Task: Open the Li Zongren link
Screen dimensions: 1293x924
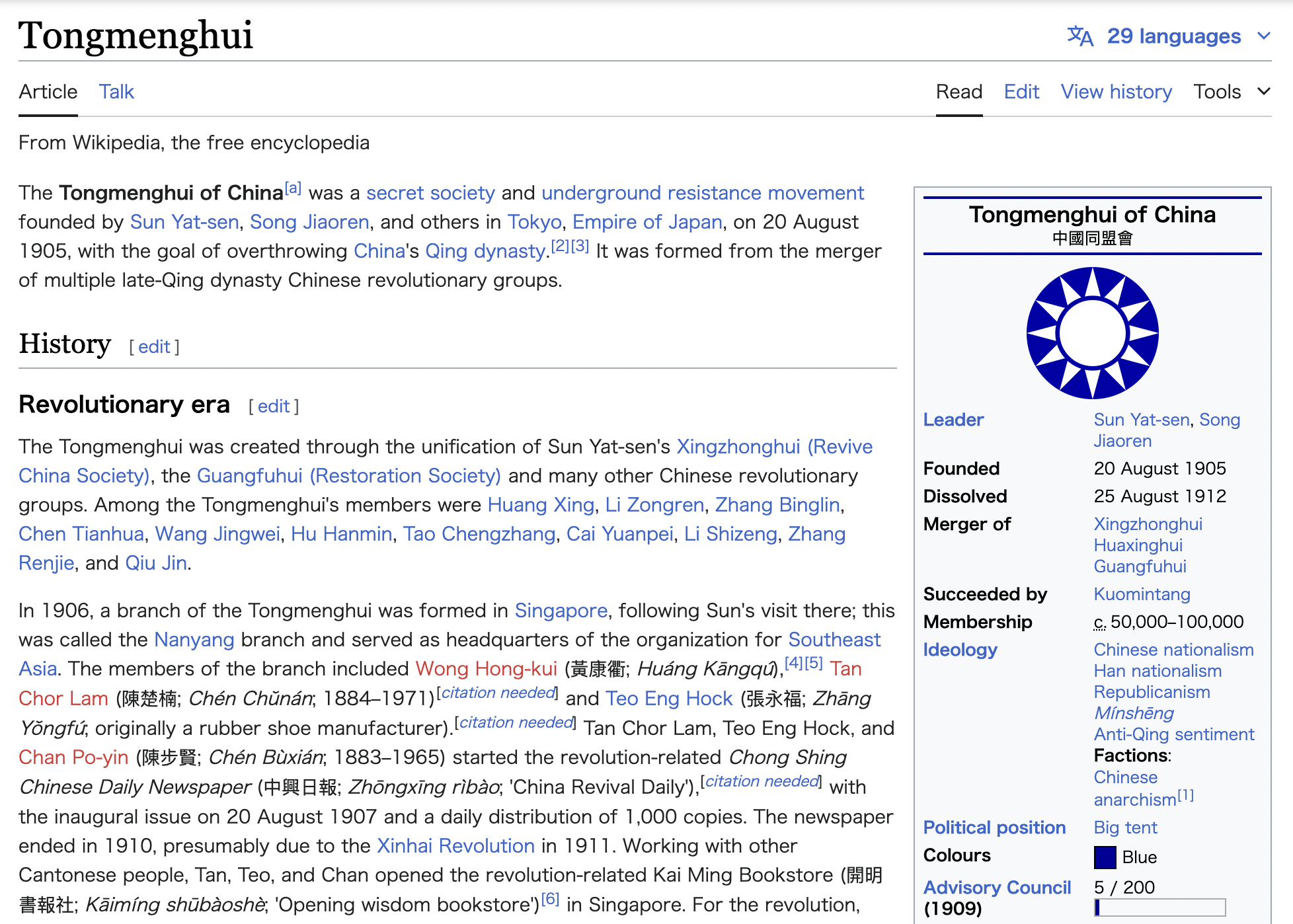Action: [x=654, y=505]
